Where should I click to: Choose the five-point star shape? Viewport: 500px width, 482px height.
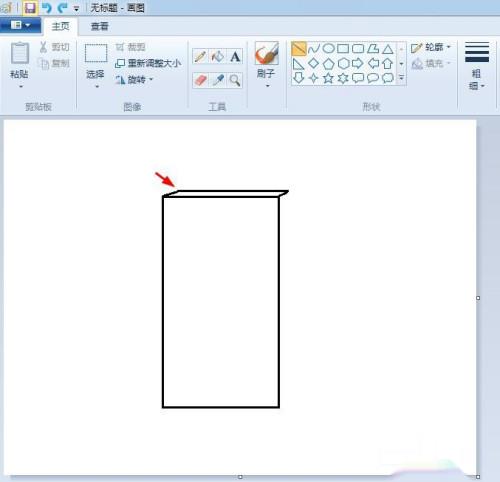point(328,78)
